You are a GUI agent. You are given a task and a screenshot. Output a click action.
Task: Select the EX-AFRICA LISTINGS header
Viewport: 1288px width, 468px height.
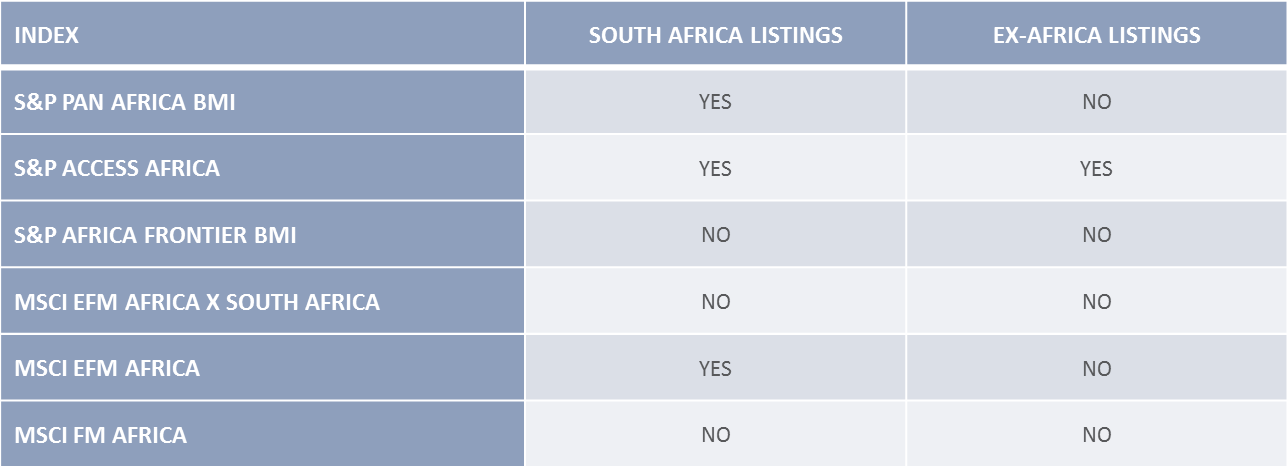[x=1096, y=35]
